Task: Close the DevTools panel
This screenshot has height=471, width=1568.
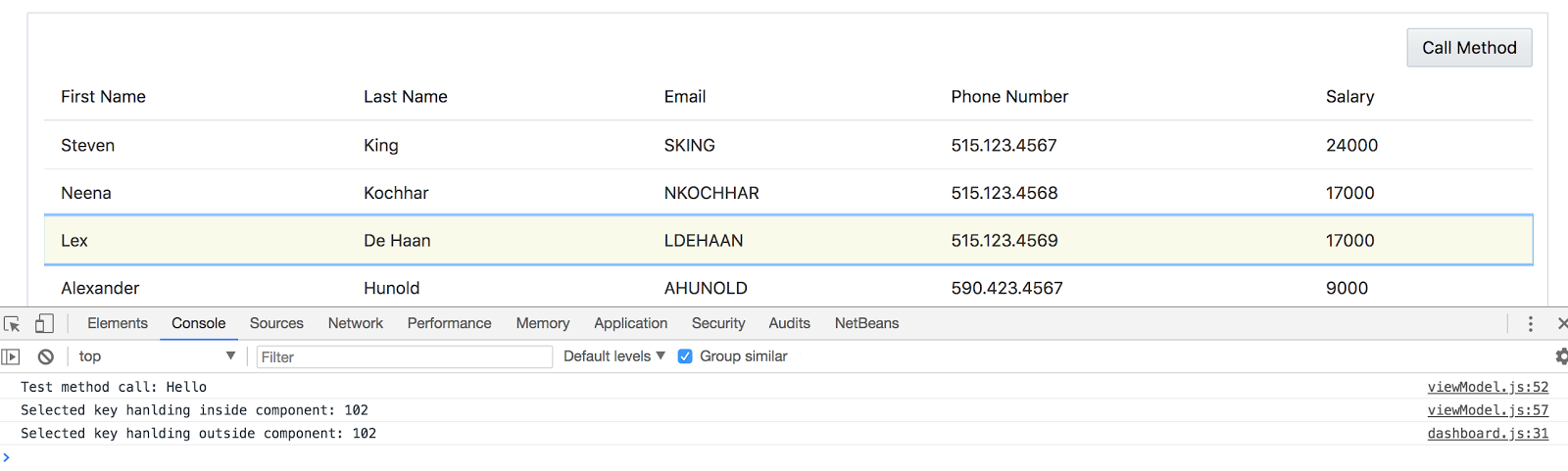Action: [1561, 323]
